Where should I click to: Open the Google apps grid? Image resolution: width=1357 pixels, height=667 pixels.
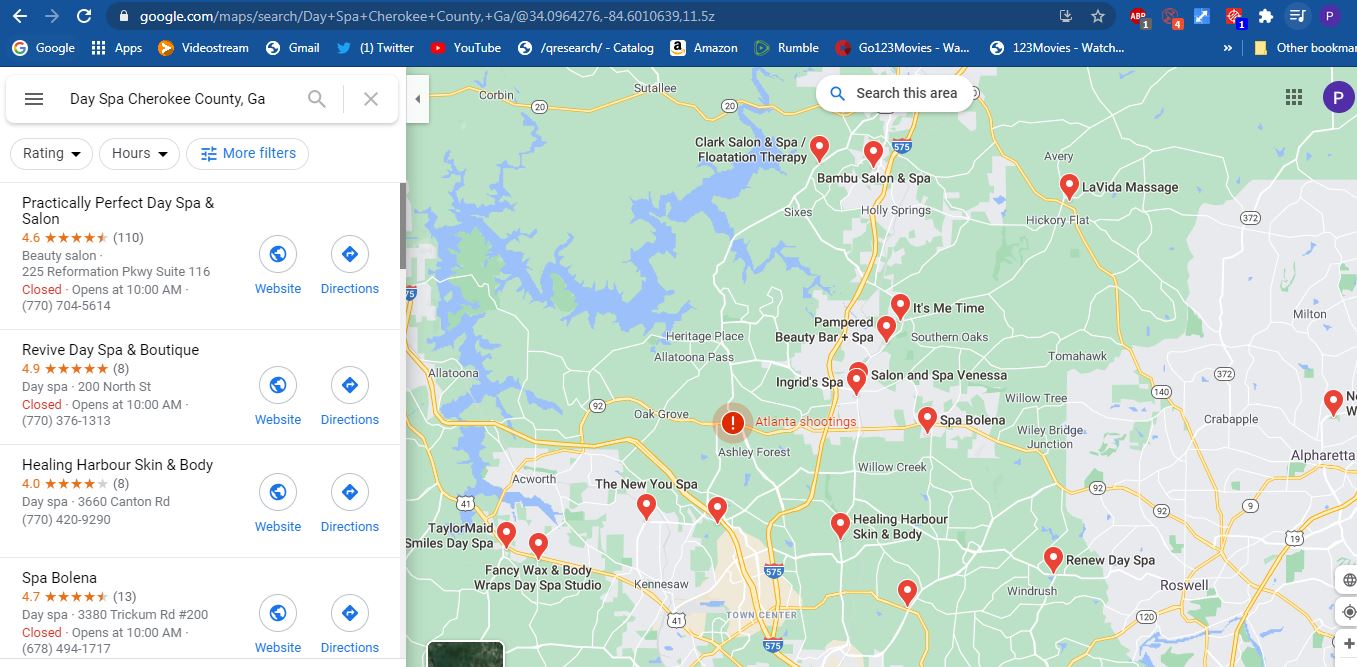click(x=1294, y=97)
